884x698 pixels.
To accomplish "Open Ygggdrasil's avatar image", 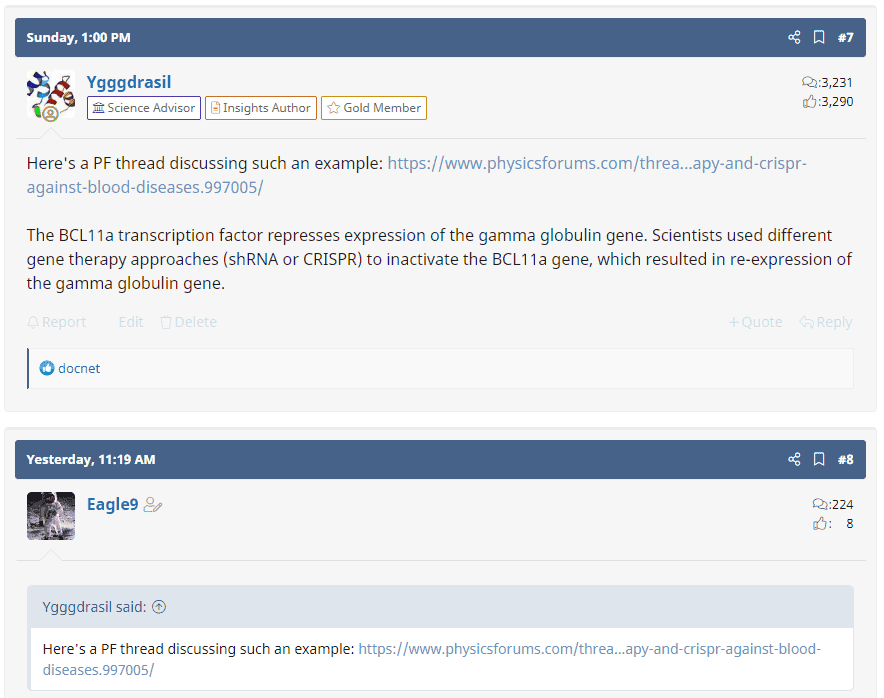I will tap(51, 96).
